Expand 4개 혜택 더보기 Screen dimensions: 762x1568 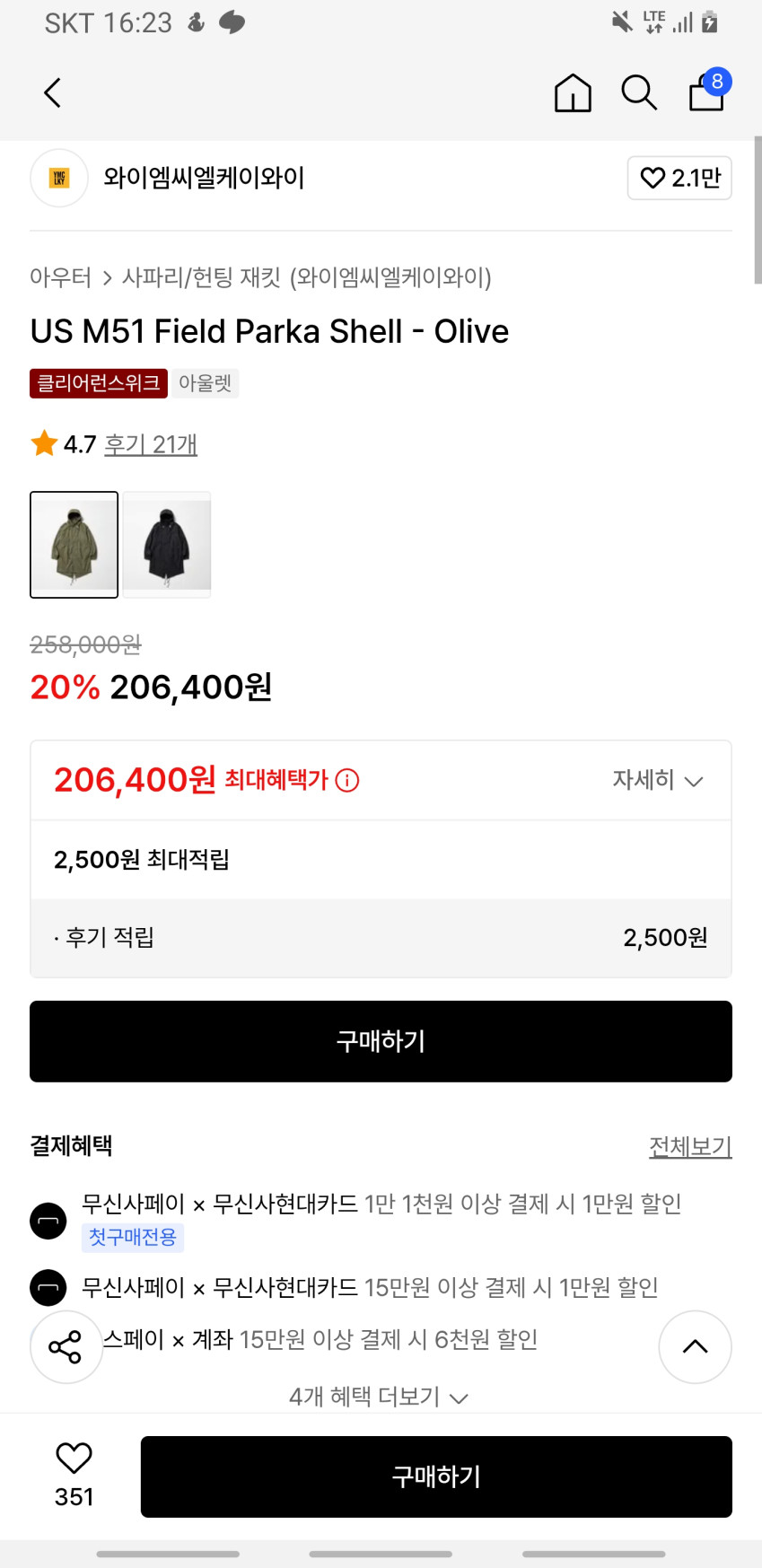pyautogui.click(x=379, y=1397)
